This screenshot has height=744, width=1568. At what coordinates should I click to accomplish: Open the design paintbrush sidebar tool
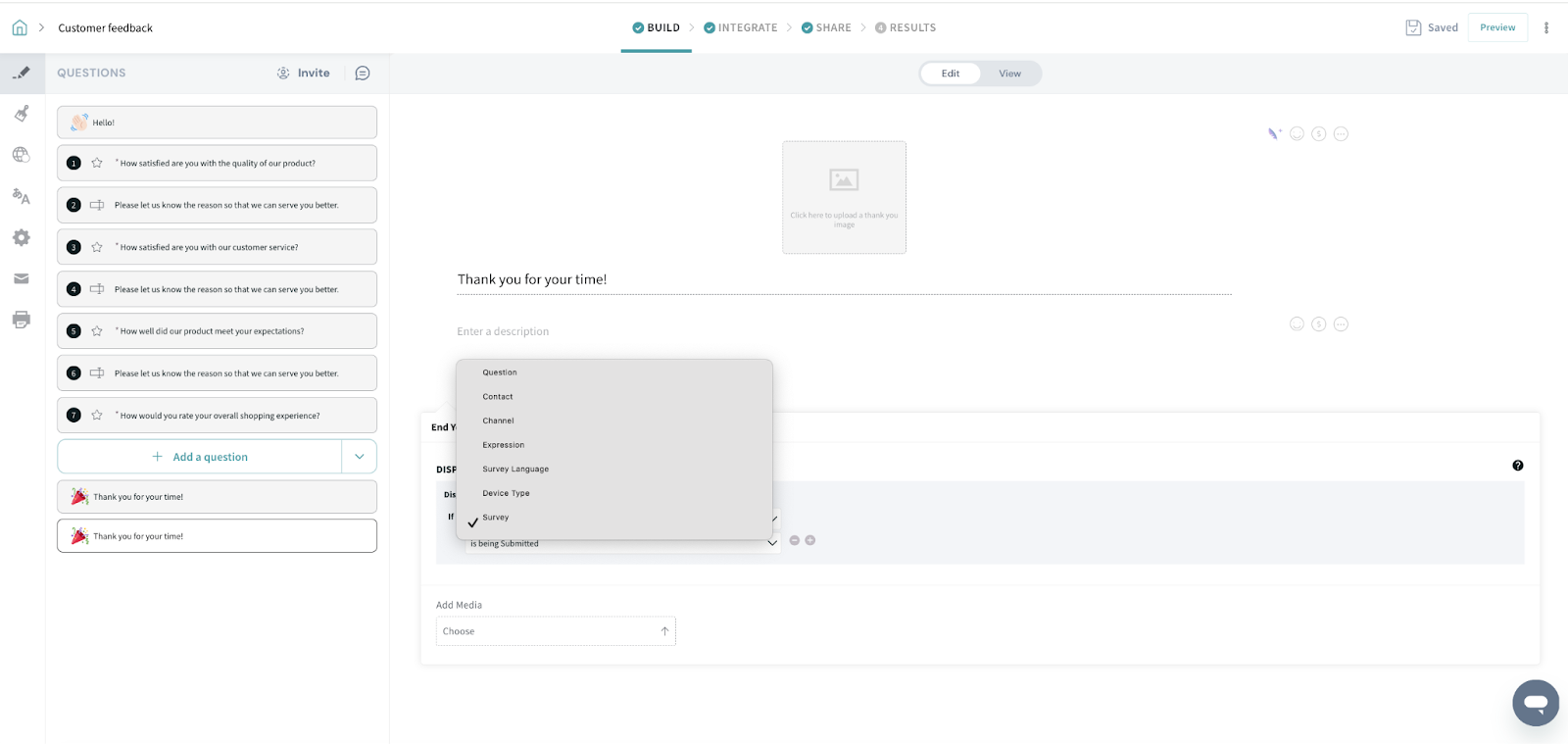tap(22, 114)
